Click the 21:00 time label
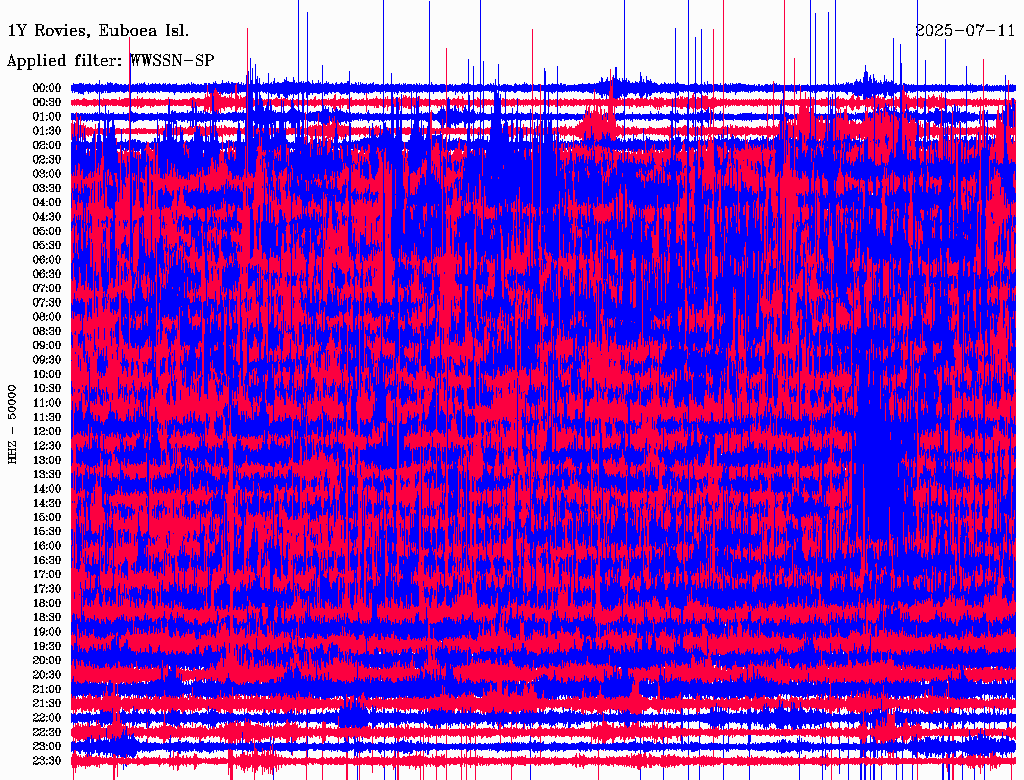 click(x=48, y=689)
